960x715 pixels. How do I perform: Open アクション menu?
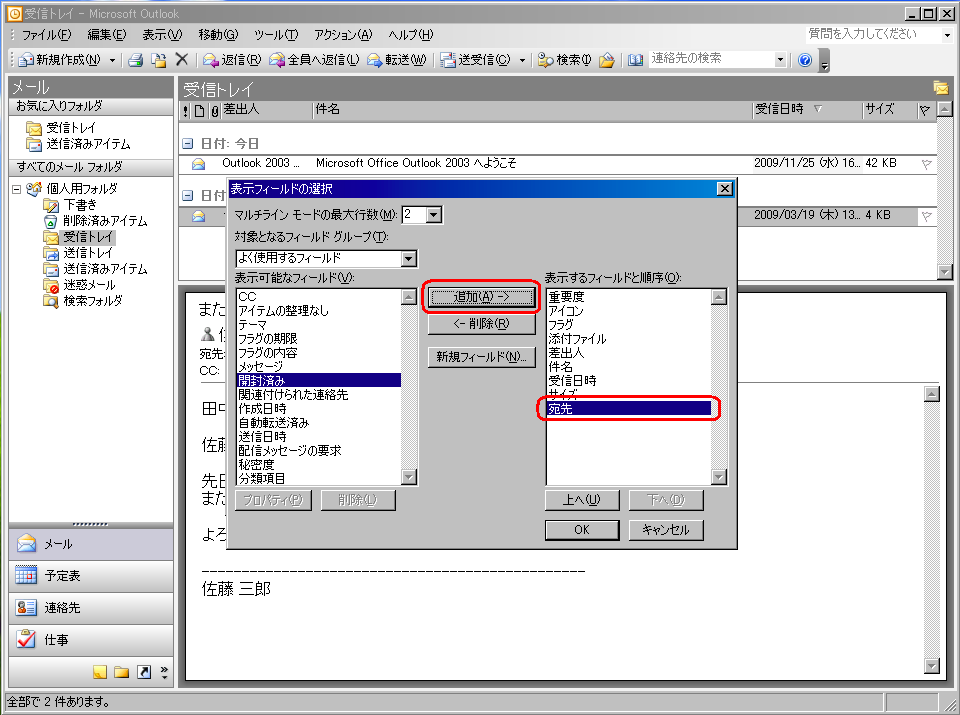click(343, 35)
